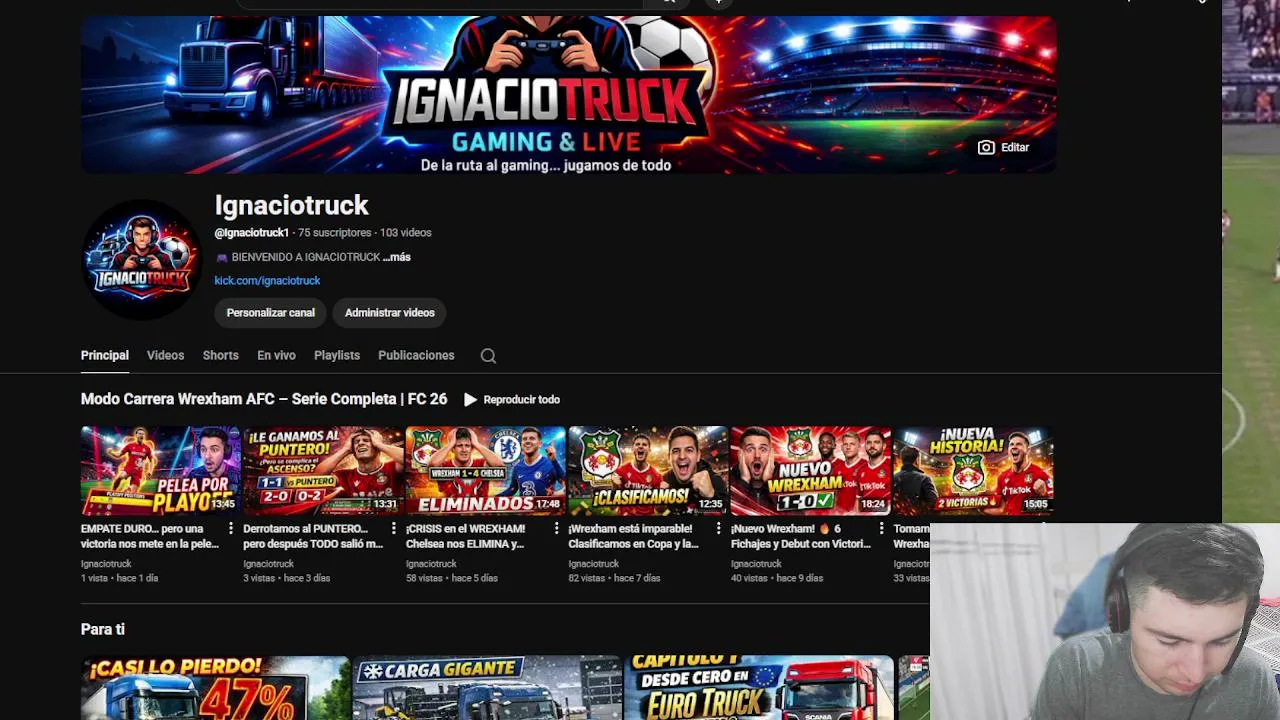Open the Shorts tab
The height and width of the screenshot is (720, 1280).
tap(220, 355)
